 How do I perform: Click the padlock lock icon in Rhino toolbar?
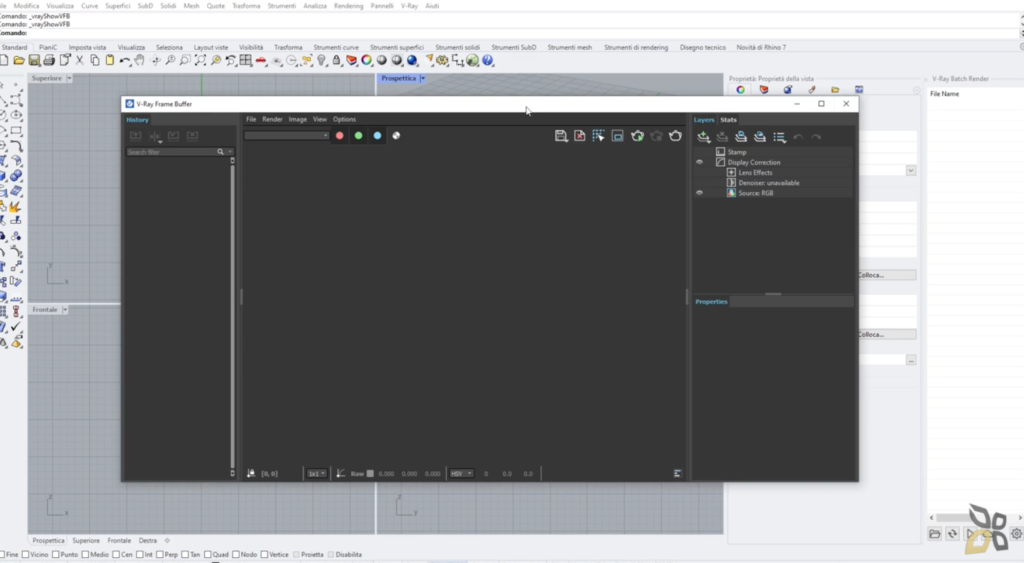click(x=336, y=60)
